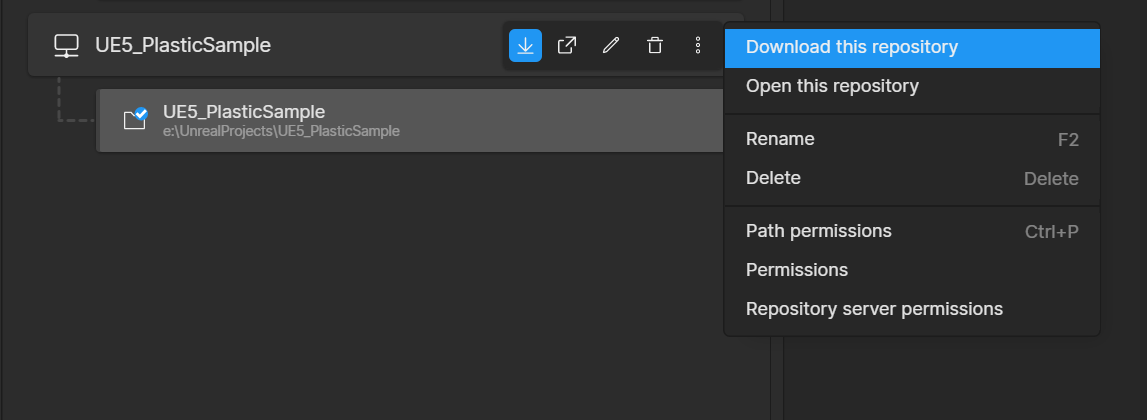
Task: Click the checked folder workspace icon
Action: 135,119
